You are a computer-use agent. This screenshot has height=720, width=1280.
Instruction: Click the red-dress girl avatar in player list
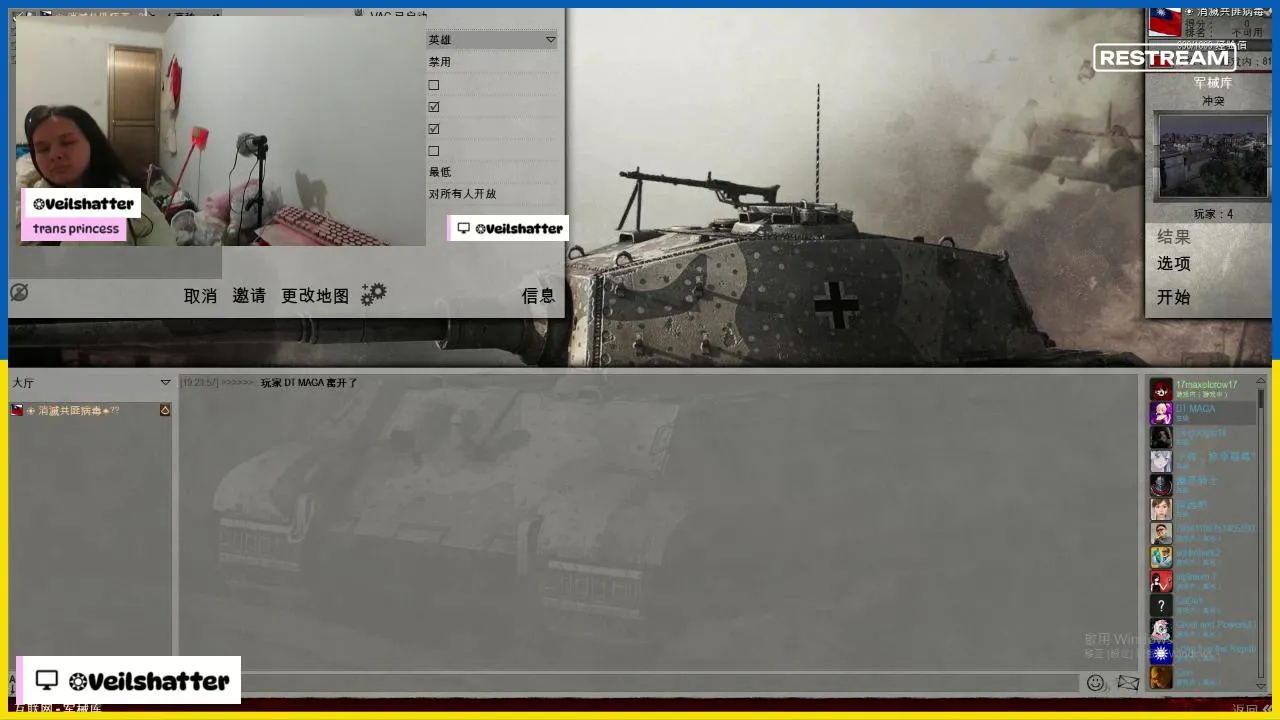click(x=1160, y=581)
